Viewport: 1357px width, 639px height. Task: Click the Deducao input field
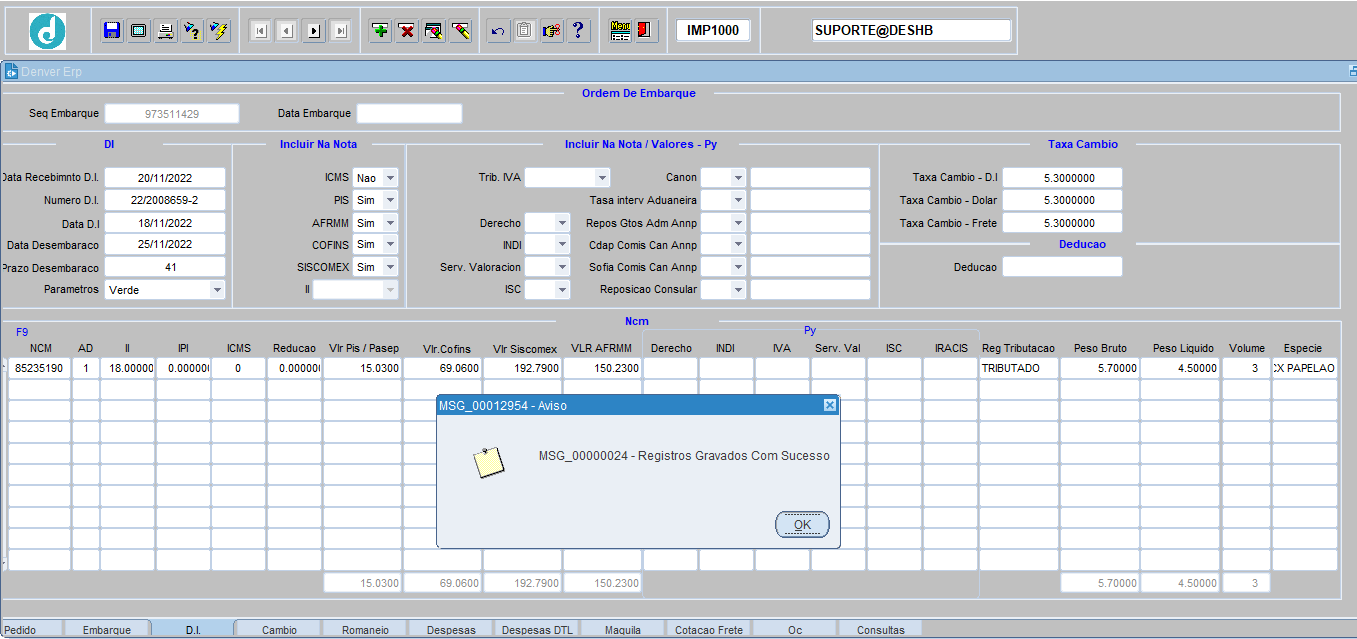tap(1062, 267)
